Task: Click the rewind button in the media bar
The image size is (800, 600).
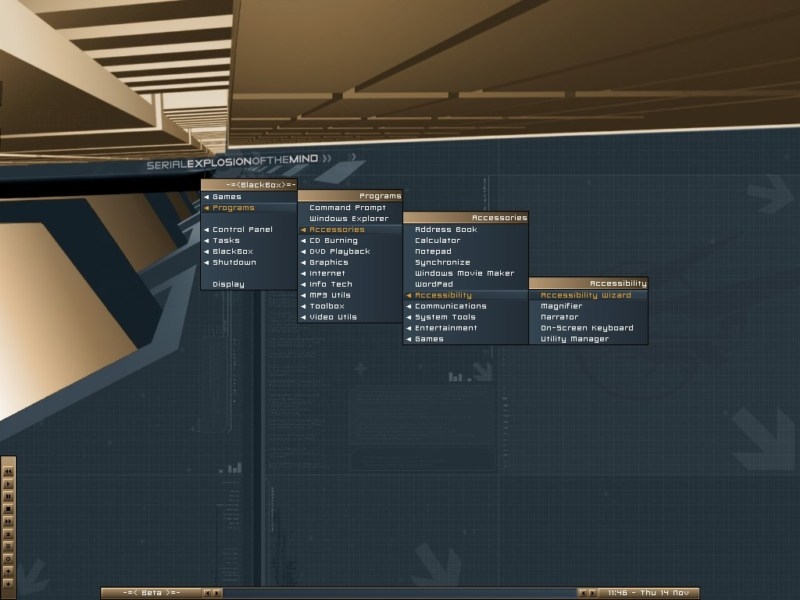Action: click(8, 471)
